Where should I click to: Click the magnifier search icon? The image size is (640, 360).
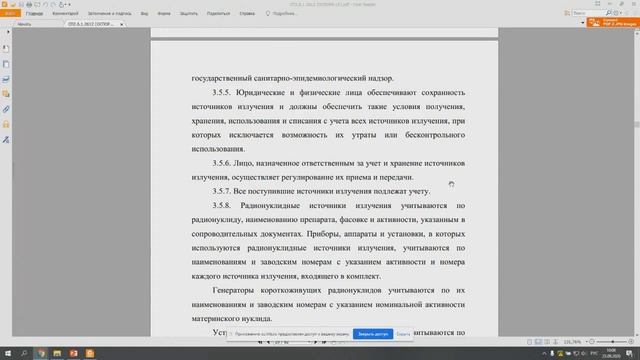coord(608,13)
